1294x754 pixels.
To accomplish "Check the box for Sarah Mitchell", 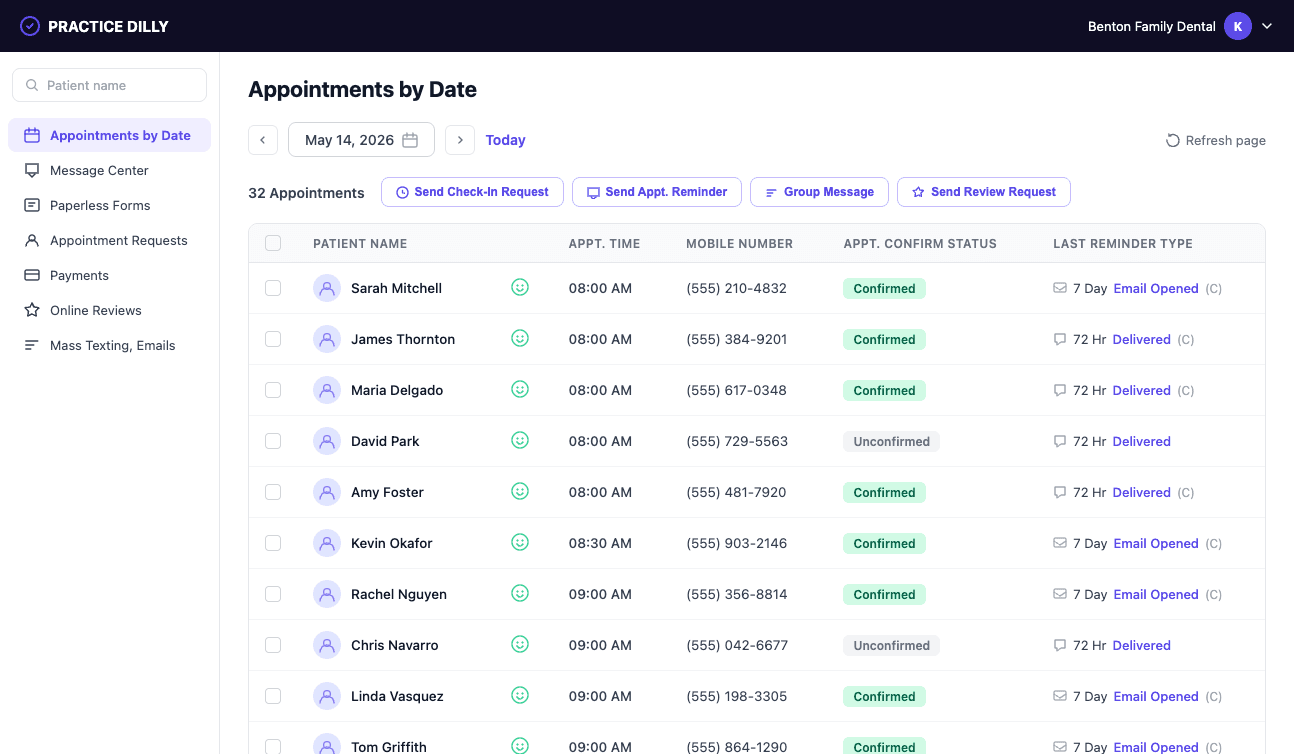I will (273, 288).
